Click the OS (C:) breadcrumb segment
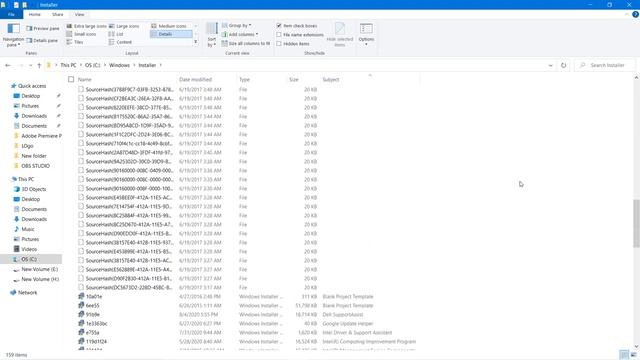 point(93,65)
